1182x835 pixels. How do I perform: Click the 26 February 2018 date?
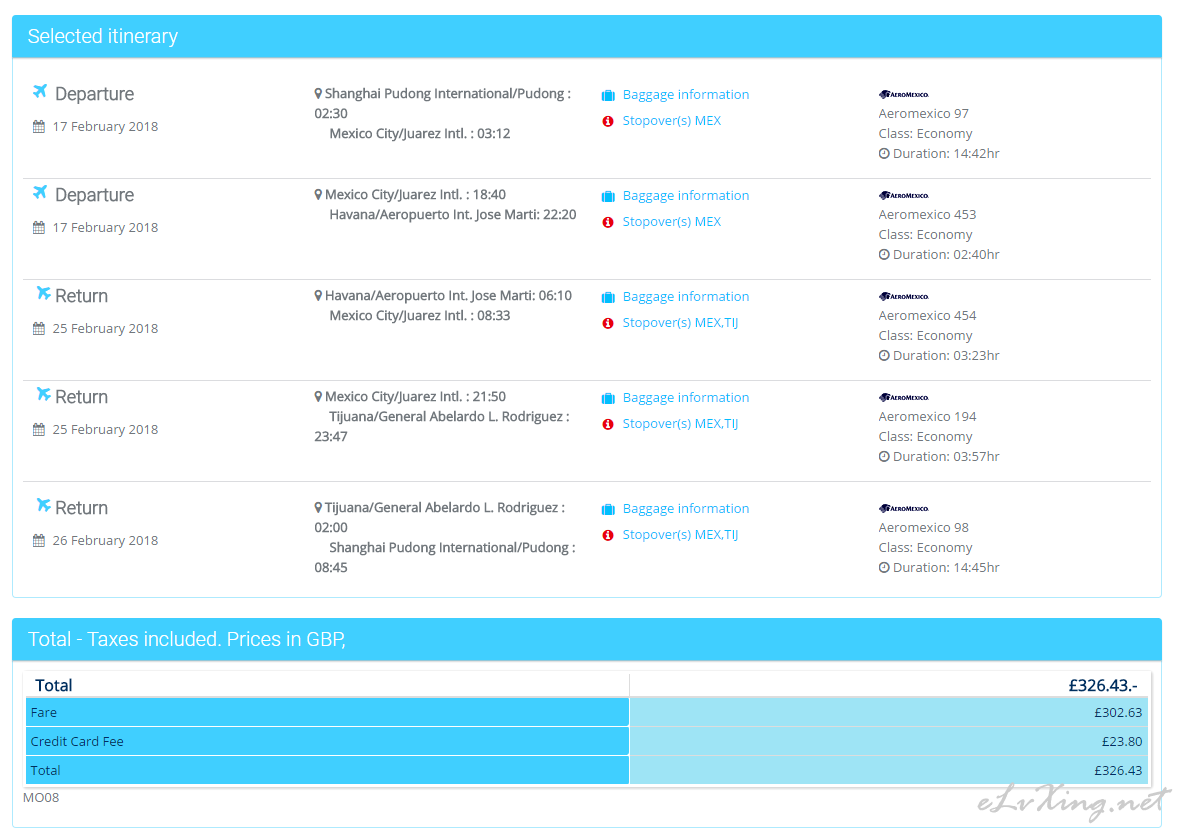click(x=105, y=540)
